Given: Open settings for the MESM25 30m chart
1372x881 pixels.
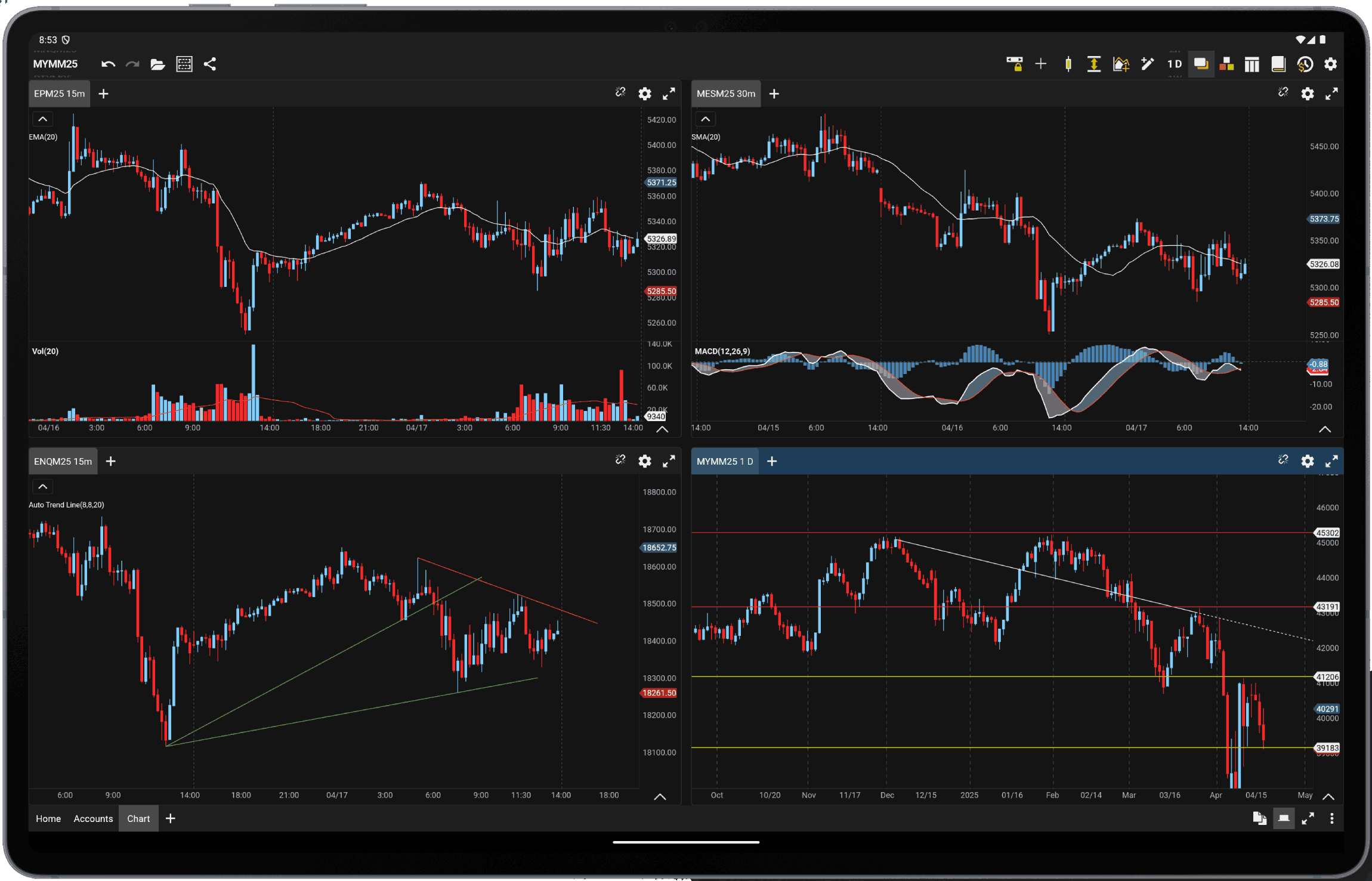Looking at the screenshot, I should point(1308,94).
